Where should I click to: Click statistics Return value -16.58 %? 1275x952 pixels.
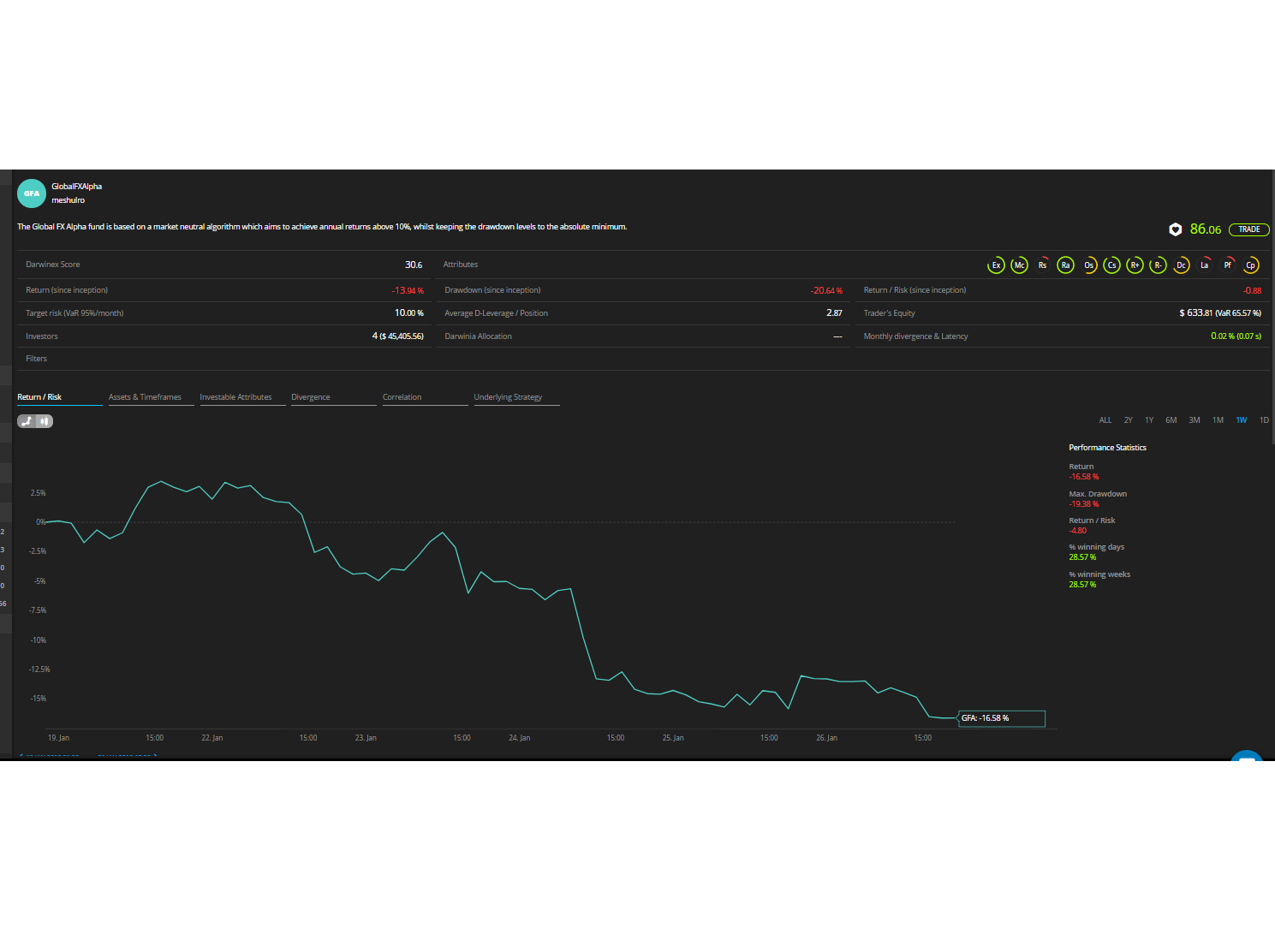coord(1083,477)
